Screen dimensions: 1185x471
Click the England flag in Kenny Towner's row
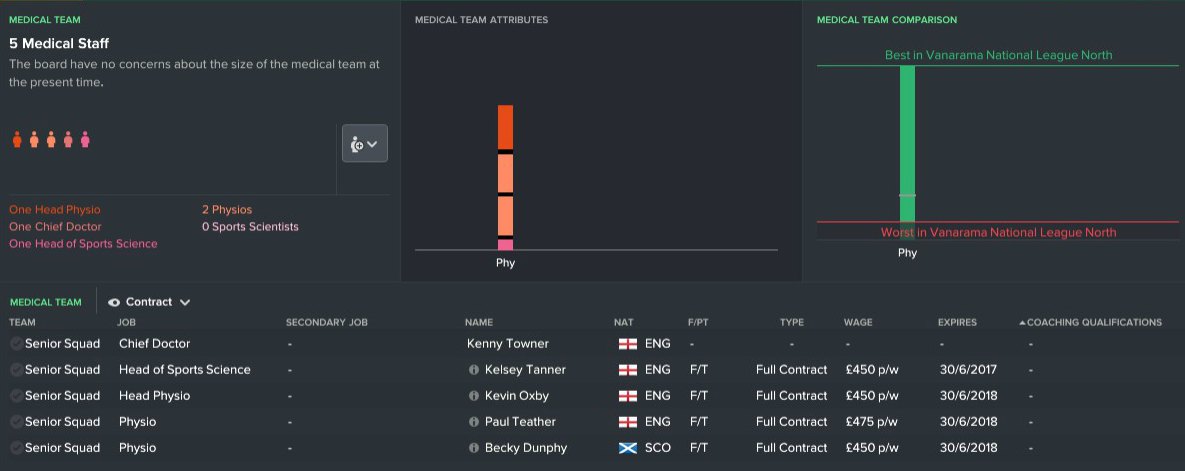pos(628,344)
